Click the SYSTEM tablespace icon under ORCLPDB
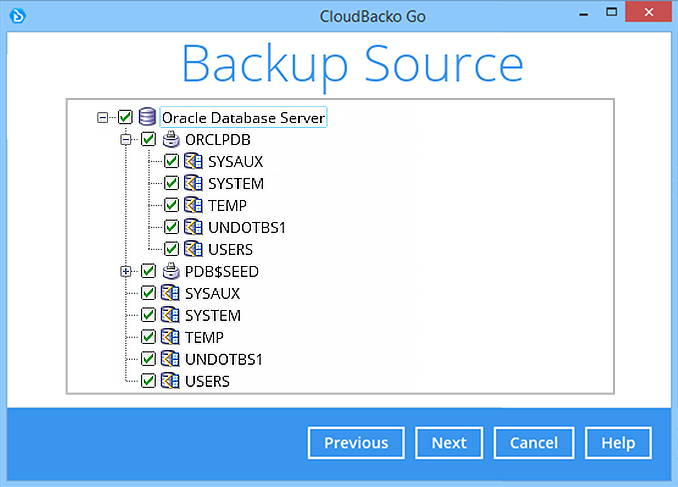 [193, 183]
